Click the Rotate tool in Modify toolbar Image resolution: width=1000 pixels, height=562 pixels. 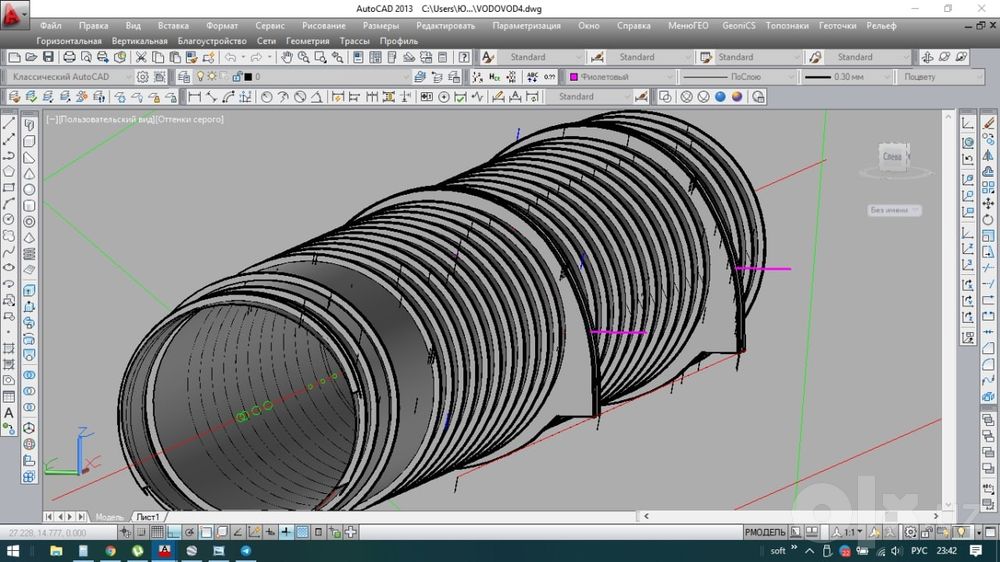(989, 219)
